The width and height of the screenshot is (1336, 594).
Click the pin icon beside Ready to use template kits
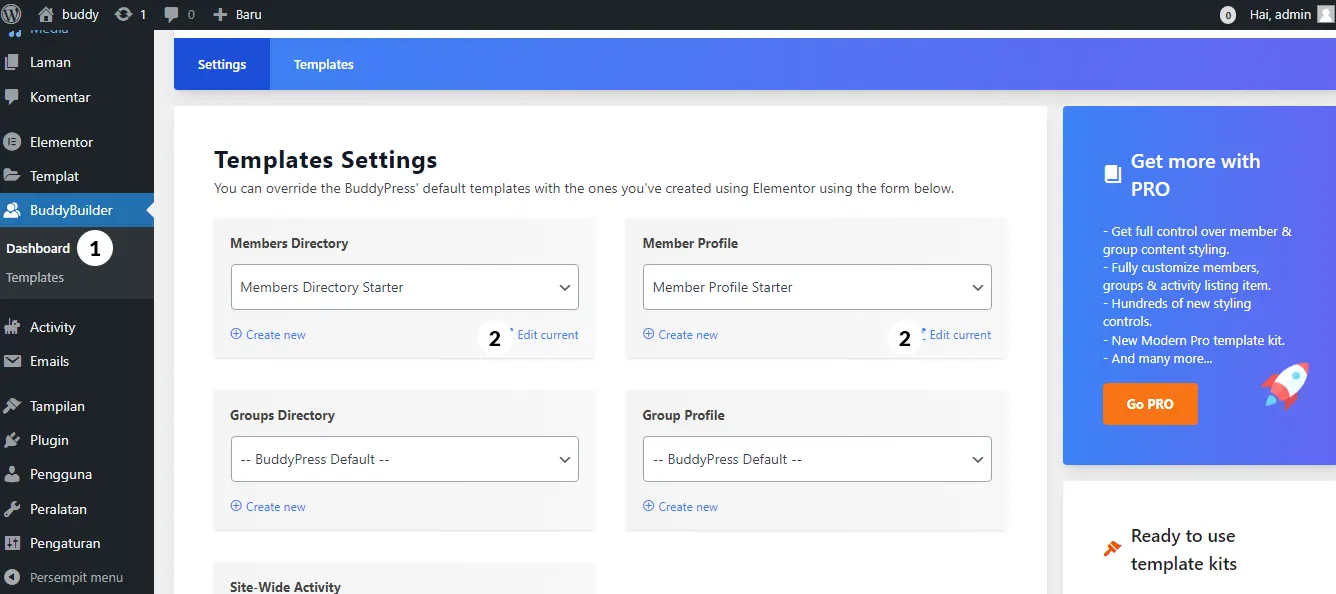point(1112,548)
